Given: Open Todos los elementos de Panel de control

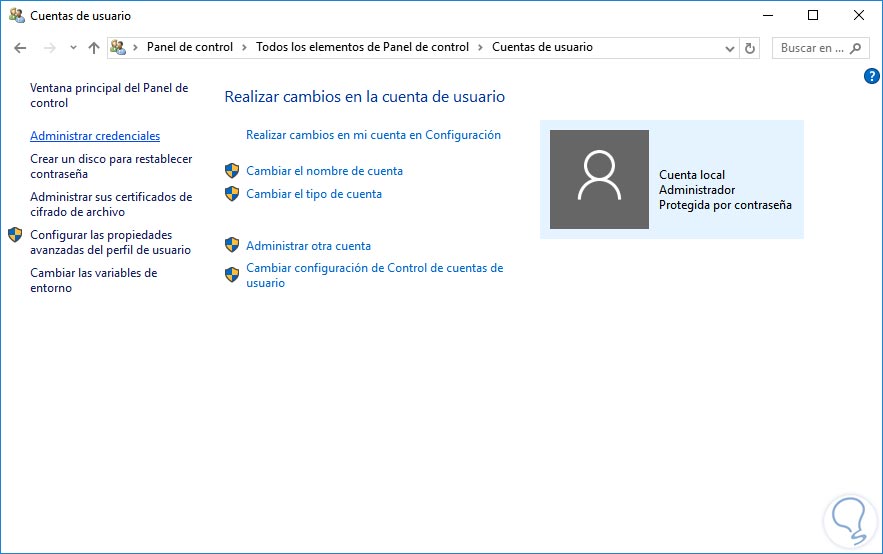Looking at the screenshot, I should click(362, 47).
